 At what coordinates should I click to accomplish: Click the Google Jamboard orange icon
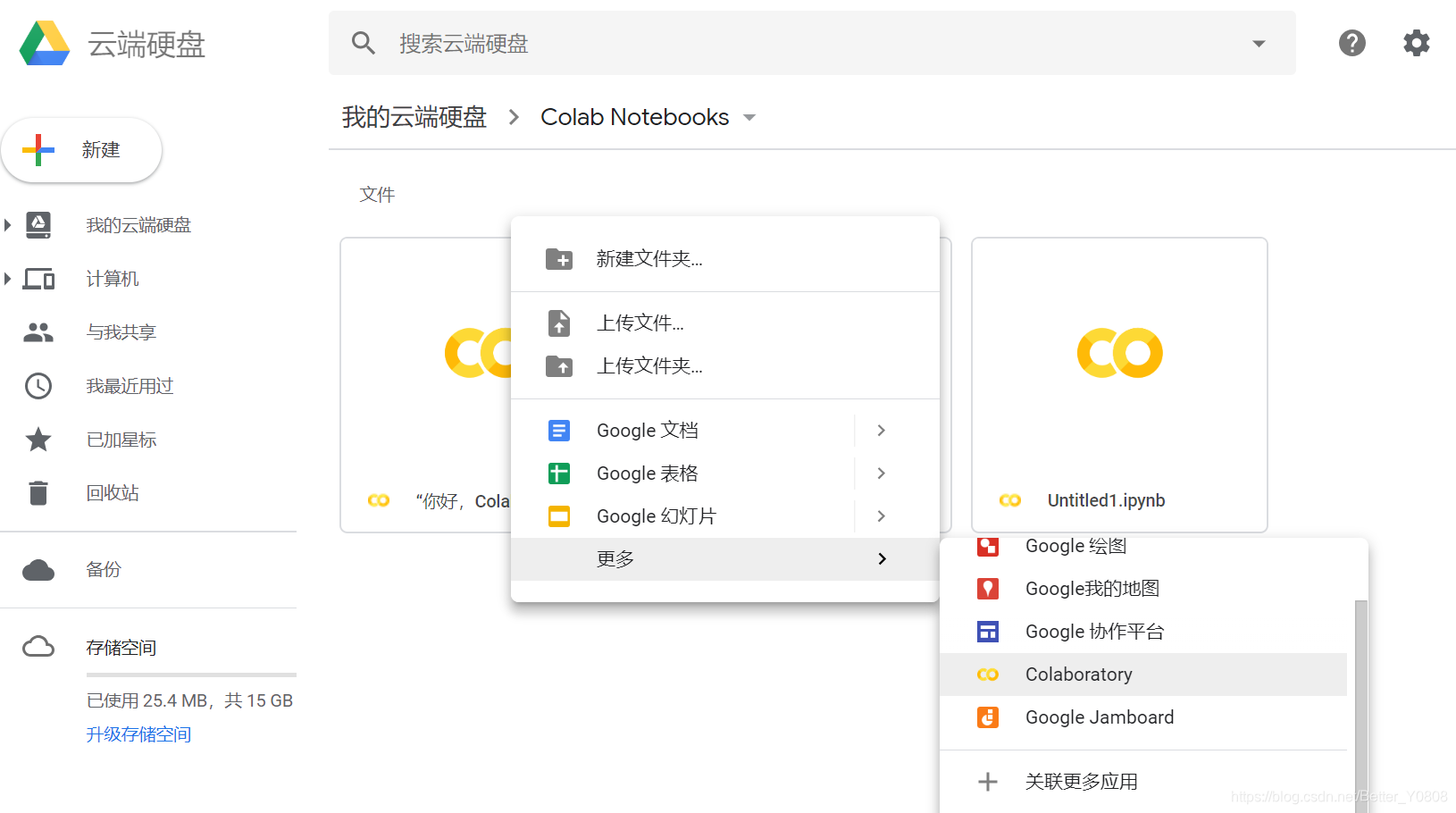[988, 717]
